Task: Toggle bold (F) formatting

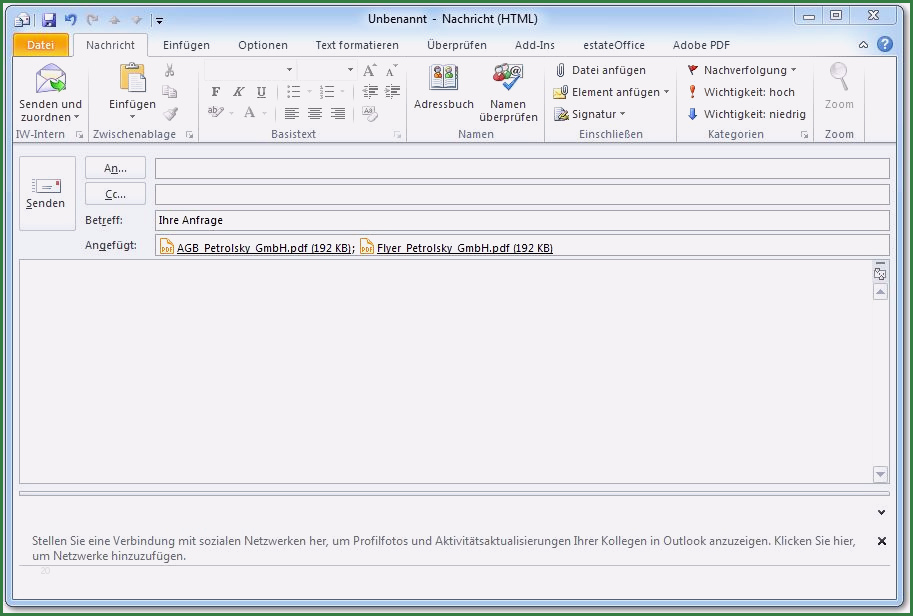Action: (x=216, y=92)
